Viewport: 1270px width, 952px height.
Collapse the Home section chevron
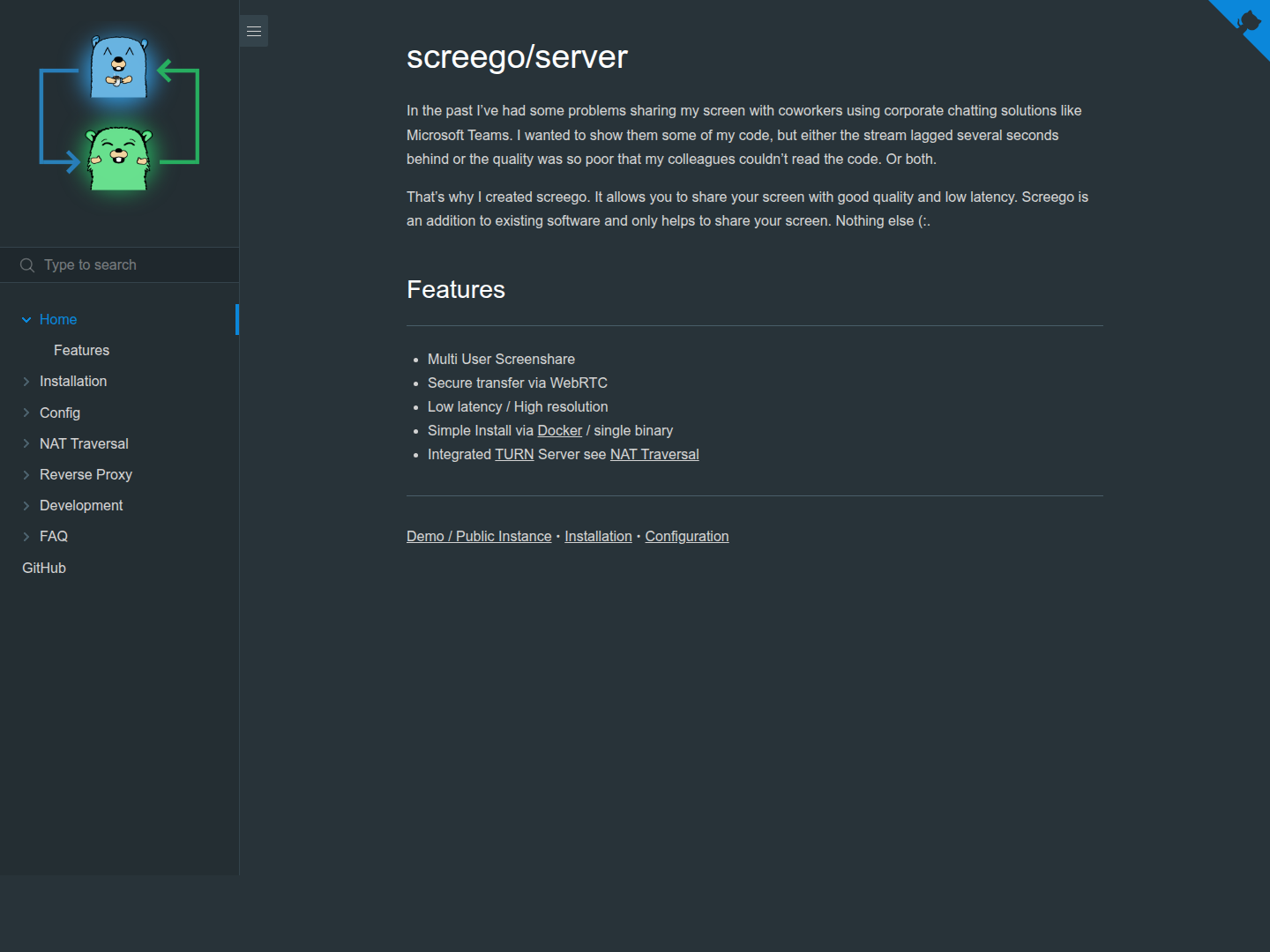click(26, 320)
